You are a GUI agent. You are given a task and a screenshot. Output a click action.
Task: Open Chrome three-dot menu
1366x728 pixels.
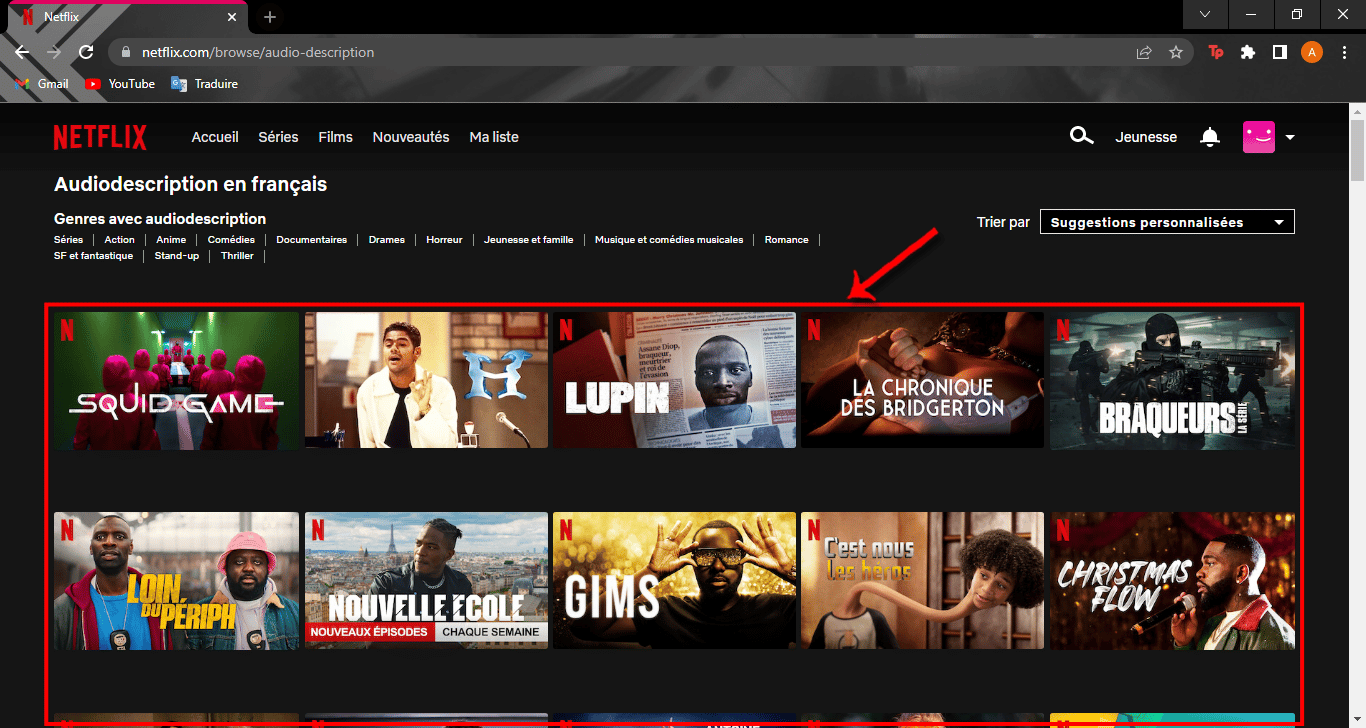(1344, 52)
